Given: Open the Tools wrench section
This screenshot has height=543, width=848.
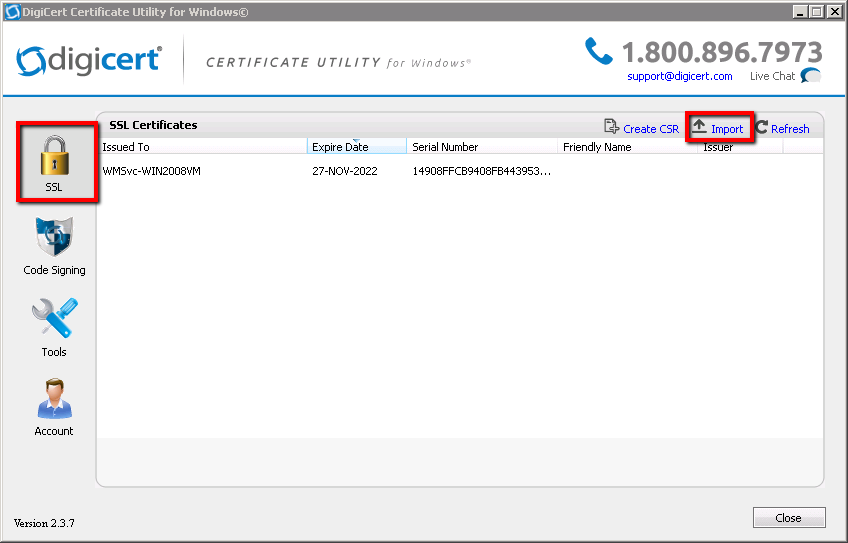Looking at the screenshot, I should 54,322.
